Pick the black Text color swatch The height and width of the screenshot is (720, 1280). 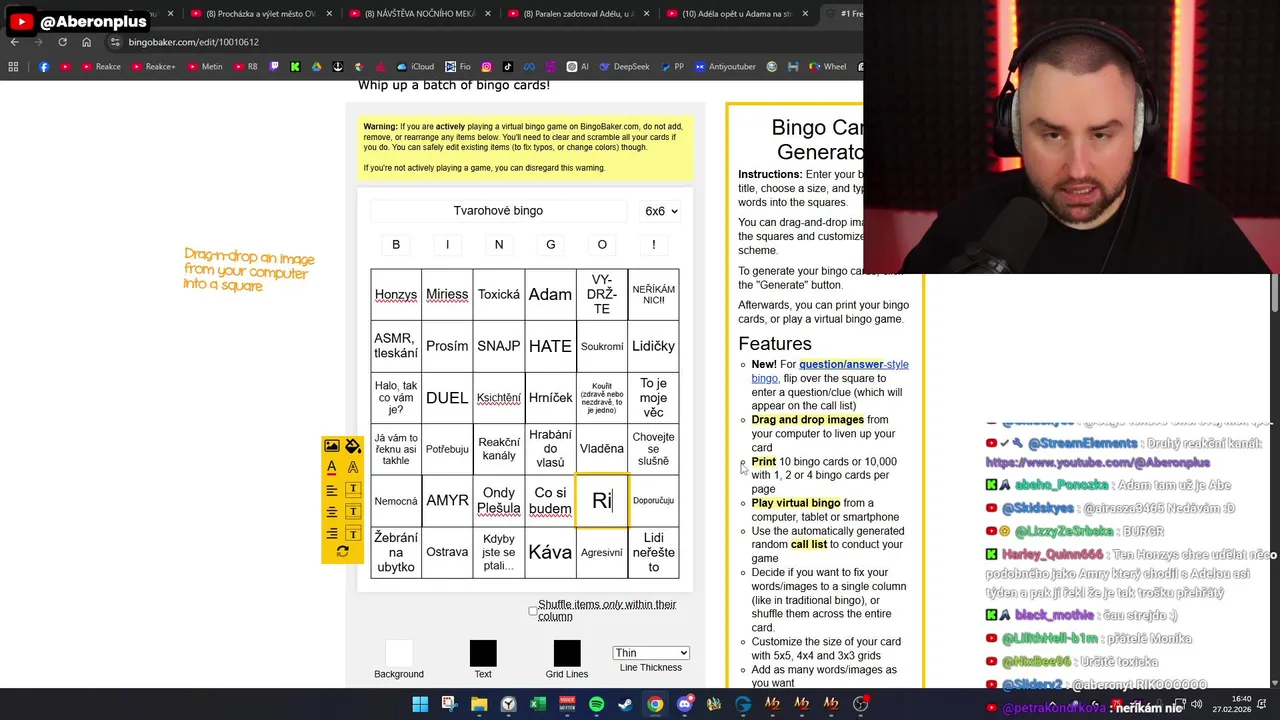(x=483, y=653)
